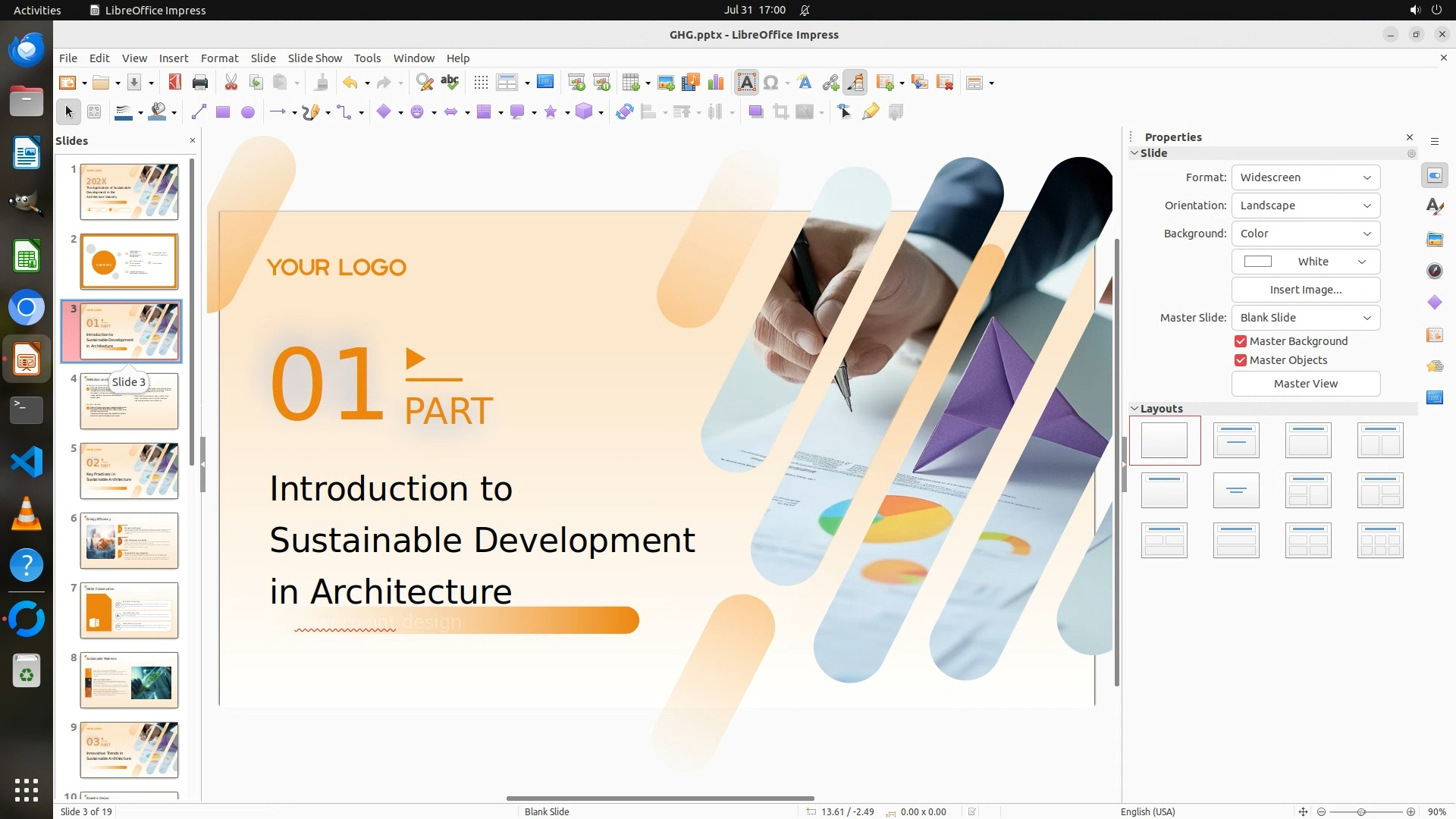The width and height of the screenshot is (1456, 819).
Task: Click the Insert Chart toolbar icon
Action: tap(715, 83)
